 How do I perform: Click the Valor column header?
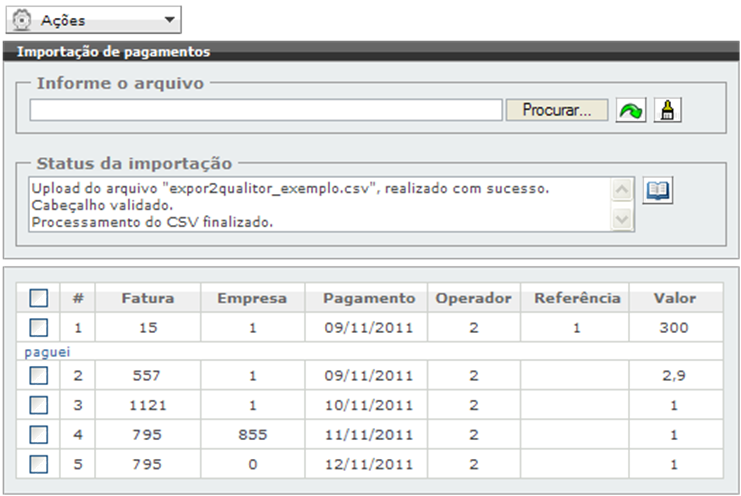pyautogui.click(x=675, y=298)
